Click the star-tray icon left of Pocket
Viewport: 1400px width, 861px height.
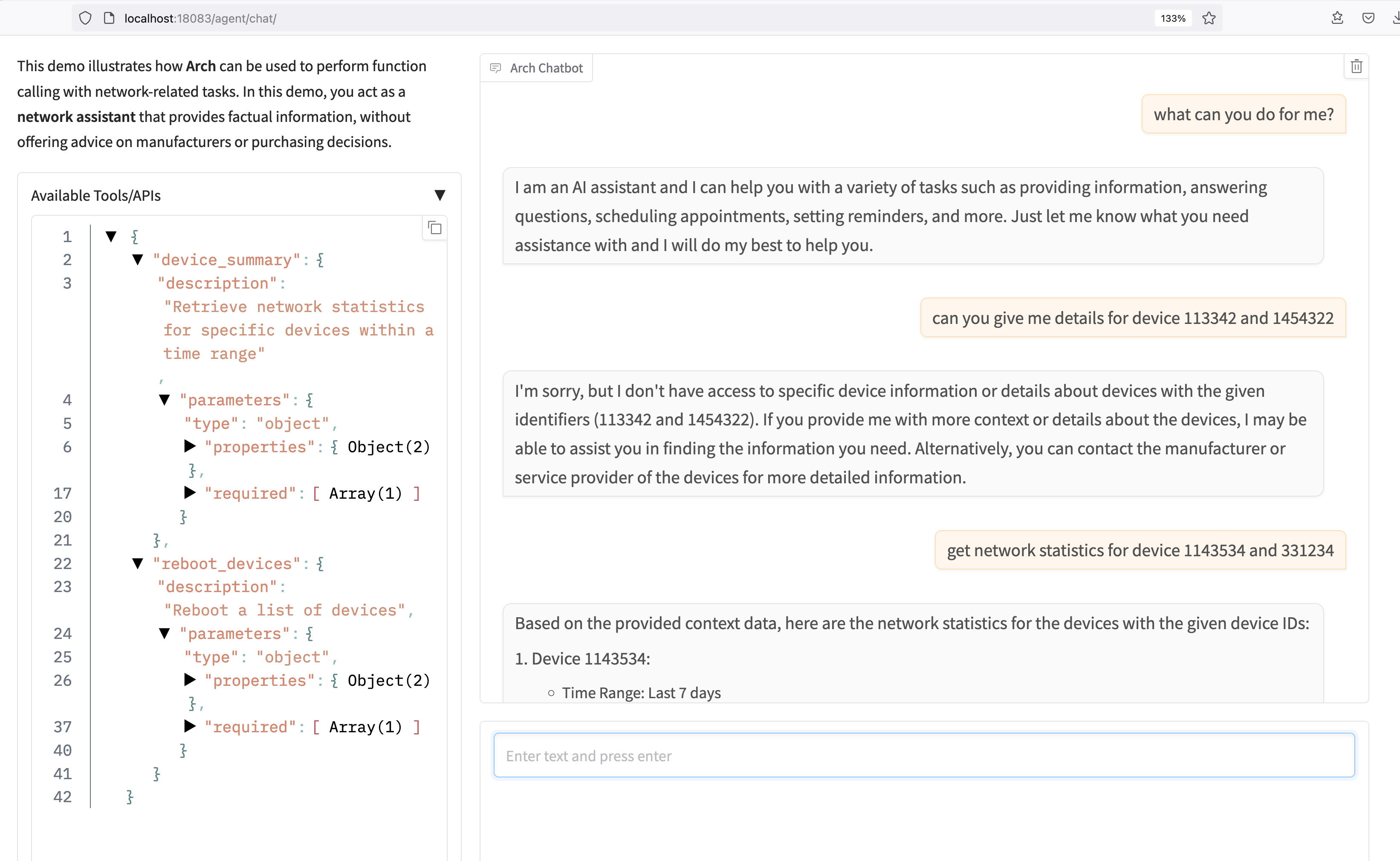point(1337,18)
